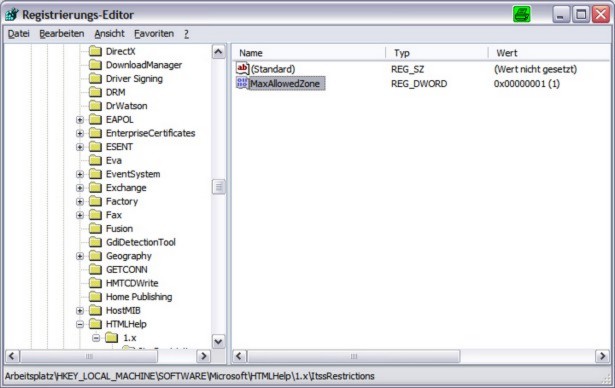Expand the Geography key
The height and width of the screenshot is (388, 615).
tap(80, 256)
